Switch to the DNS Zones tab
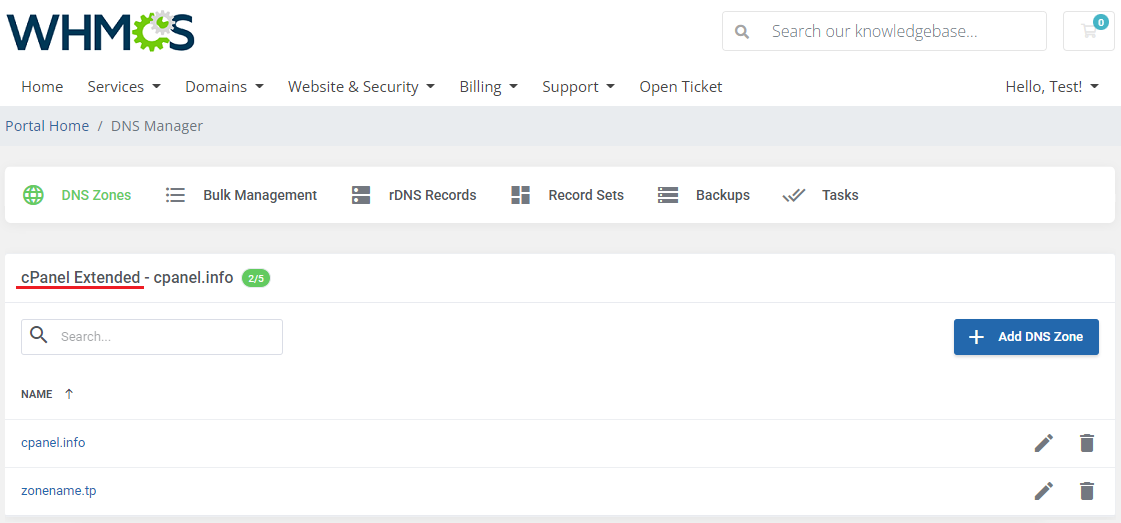 (x=77, y=195)
